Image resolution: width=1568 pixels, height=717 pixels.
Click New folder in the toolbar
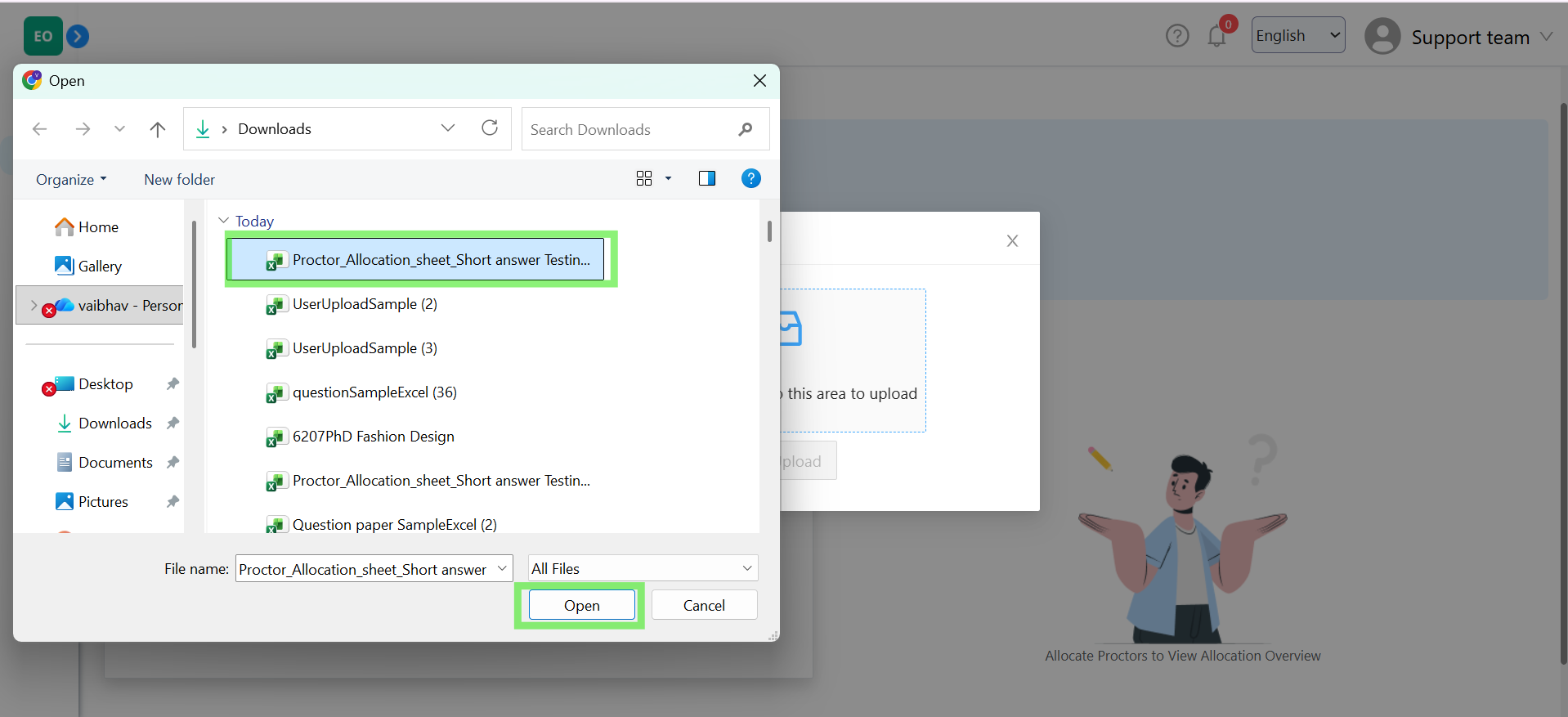179,180
